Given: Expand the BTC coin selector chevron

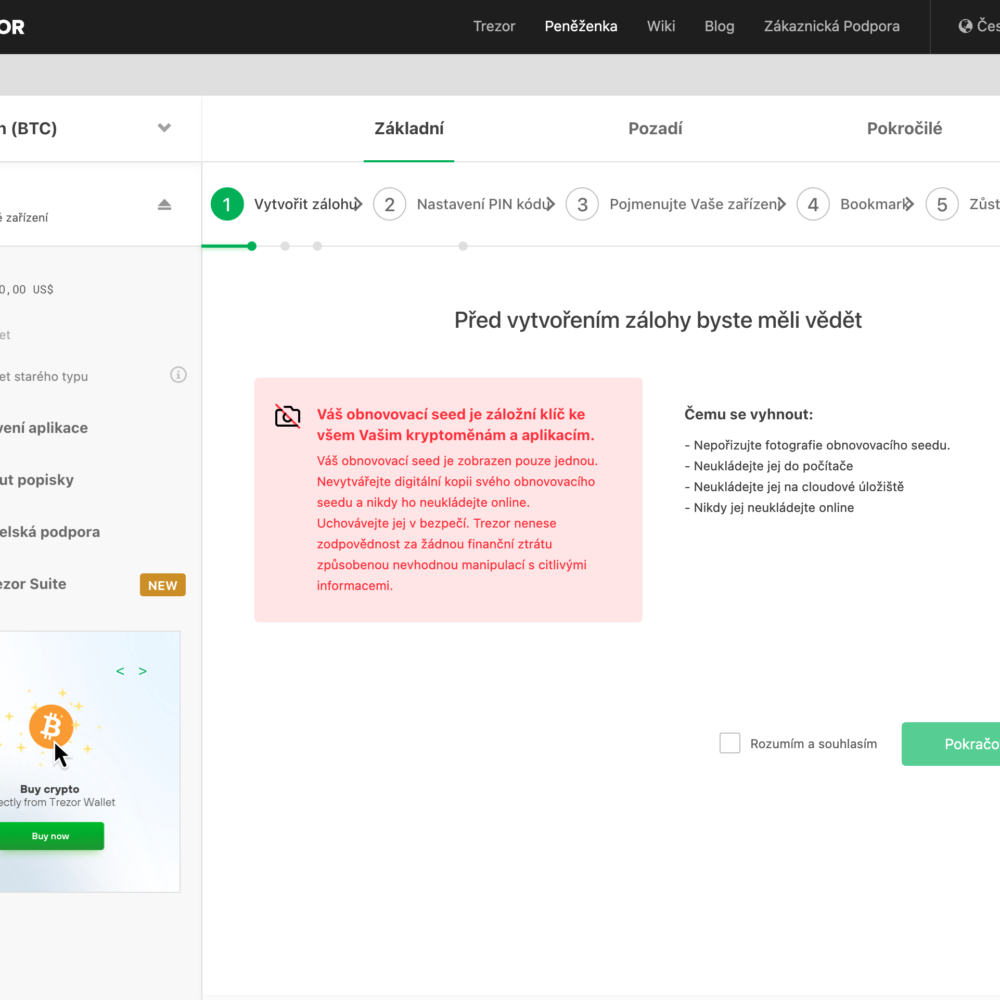Looking at the screenshot, I should point(165,128).
